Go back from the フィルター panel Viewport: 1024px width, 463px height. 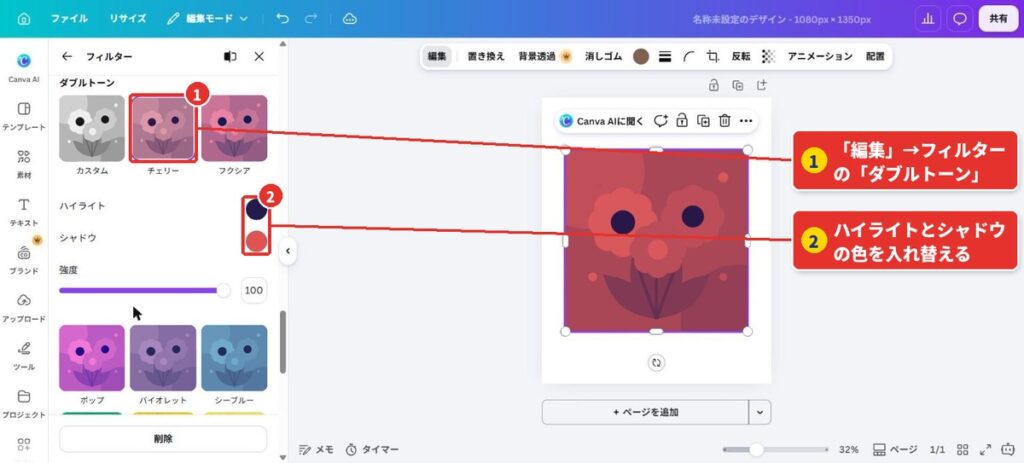tap(67, 57)
